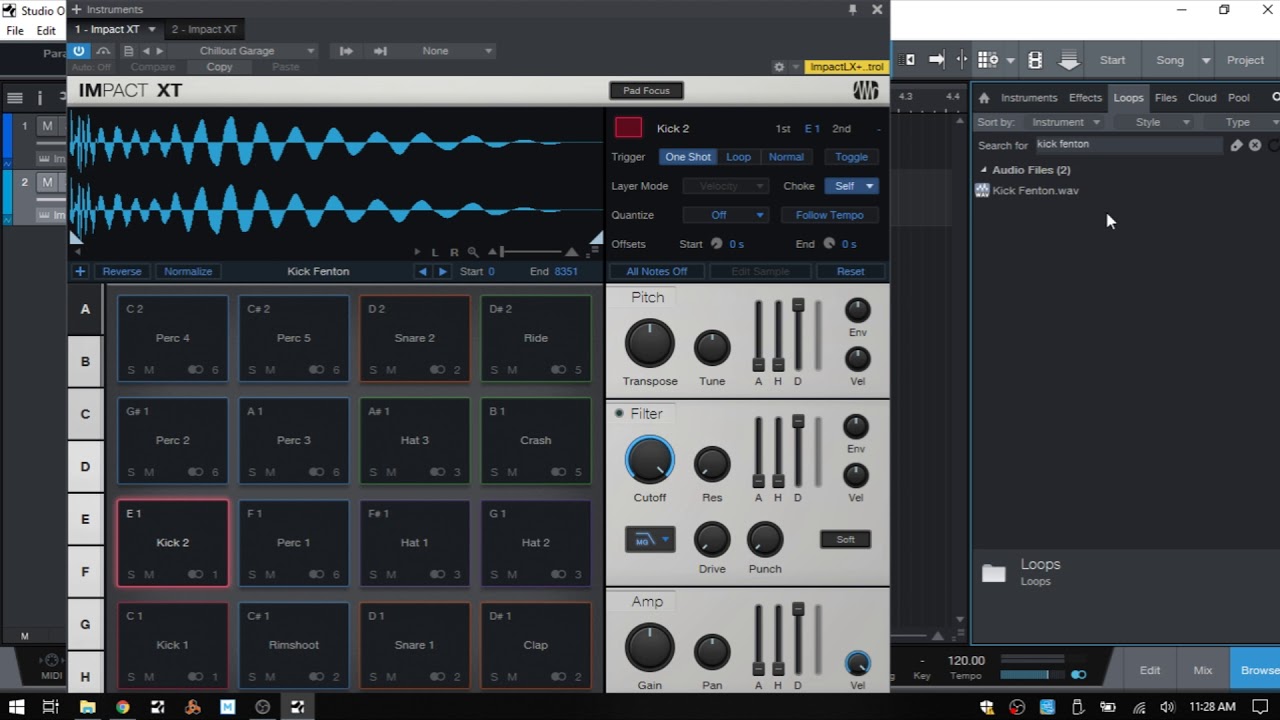The height and width of the screenshot is (720, 1280).
Task: Load the previous preset arrow
Action: coord(146,51)
